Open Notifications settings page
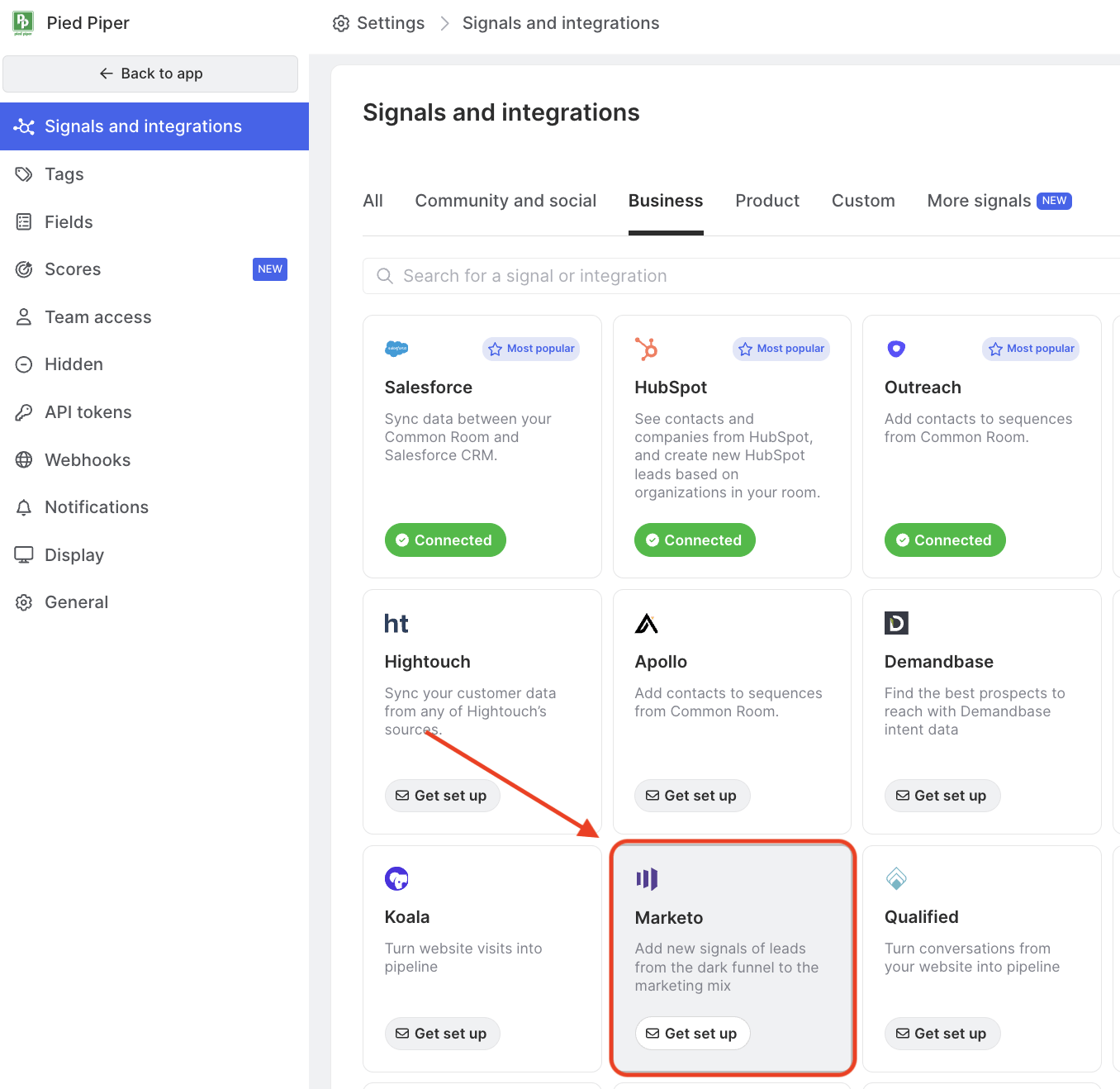 click(x=154, y=507)
